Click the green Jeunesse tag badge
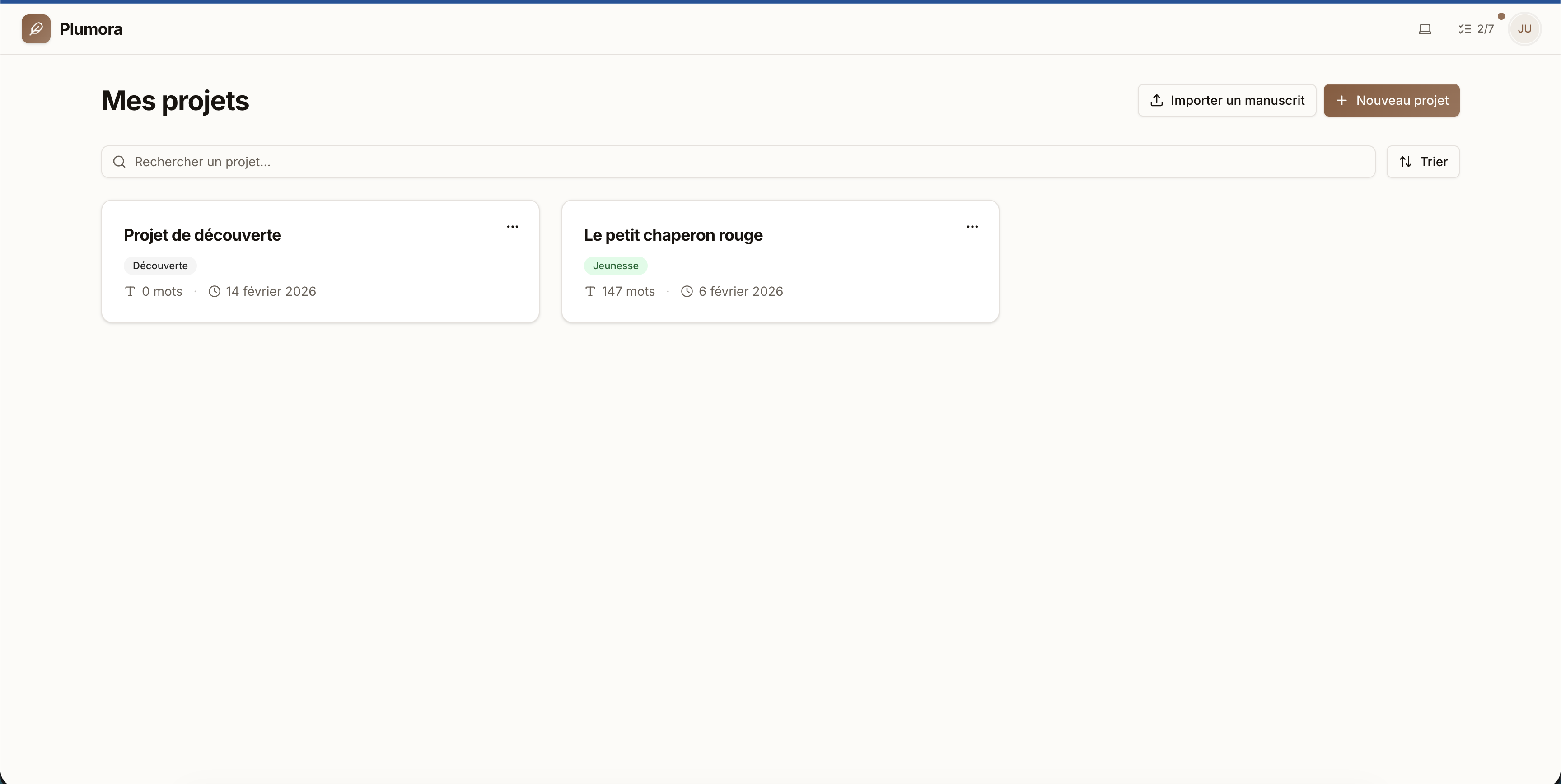This screenshot has height=784, width=1561. pyautogui.click(x=615, y=266)
